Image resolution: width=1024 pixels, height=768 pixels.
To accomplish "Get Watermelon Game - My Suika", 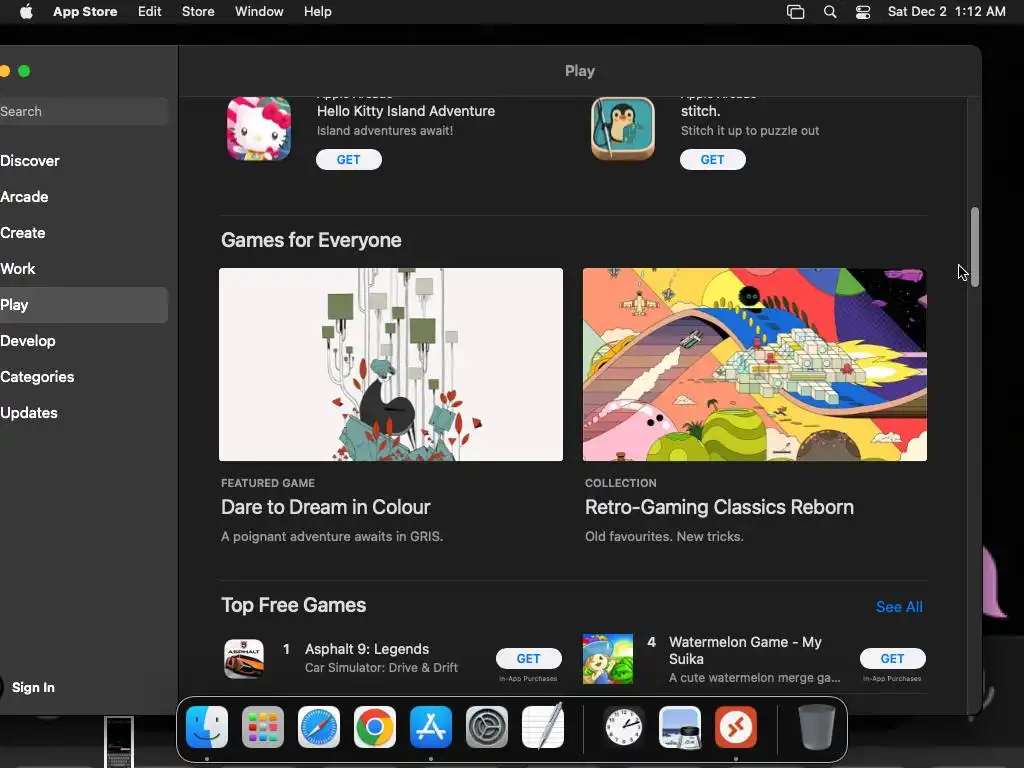I will [892, 658].
